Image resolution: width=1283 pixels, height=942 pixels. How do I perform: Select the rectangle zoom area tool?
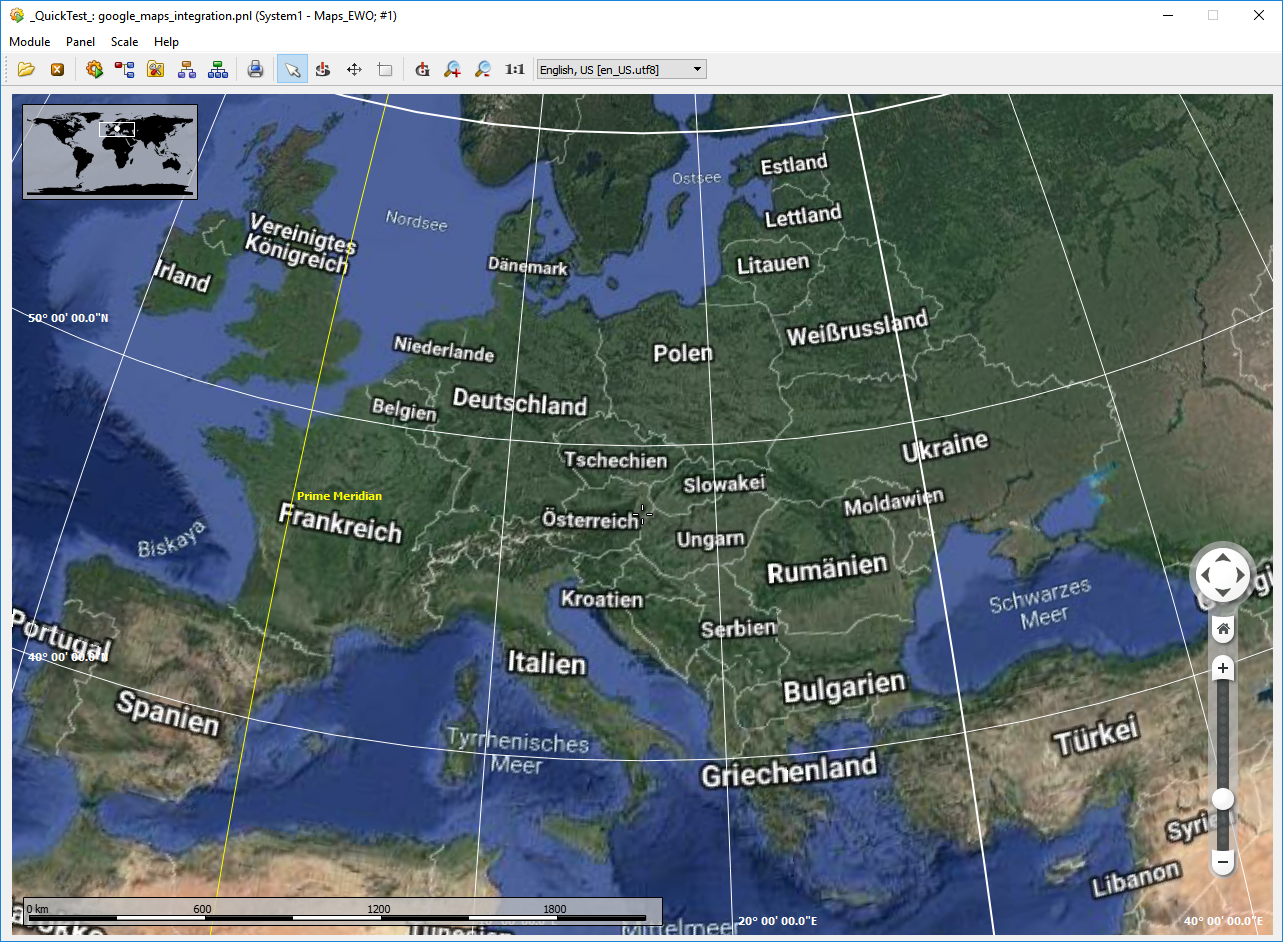(x=384, y=69)
